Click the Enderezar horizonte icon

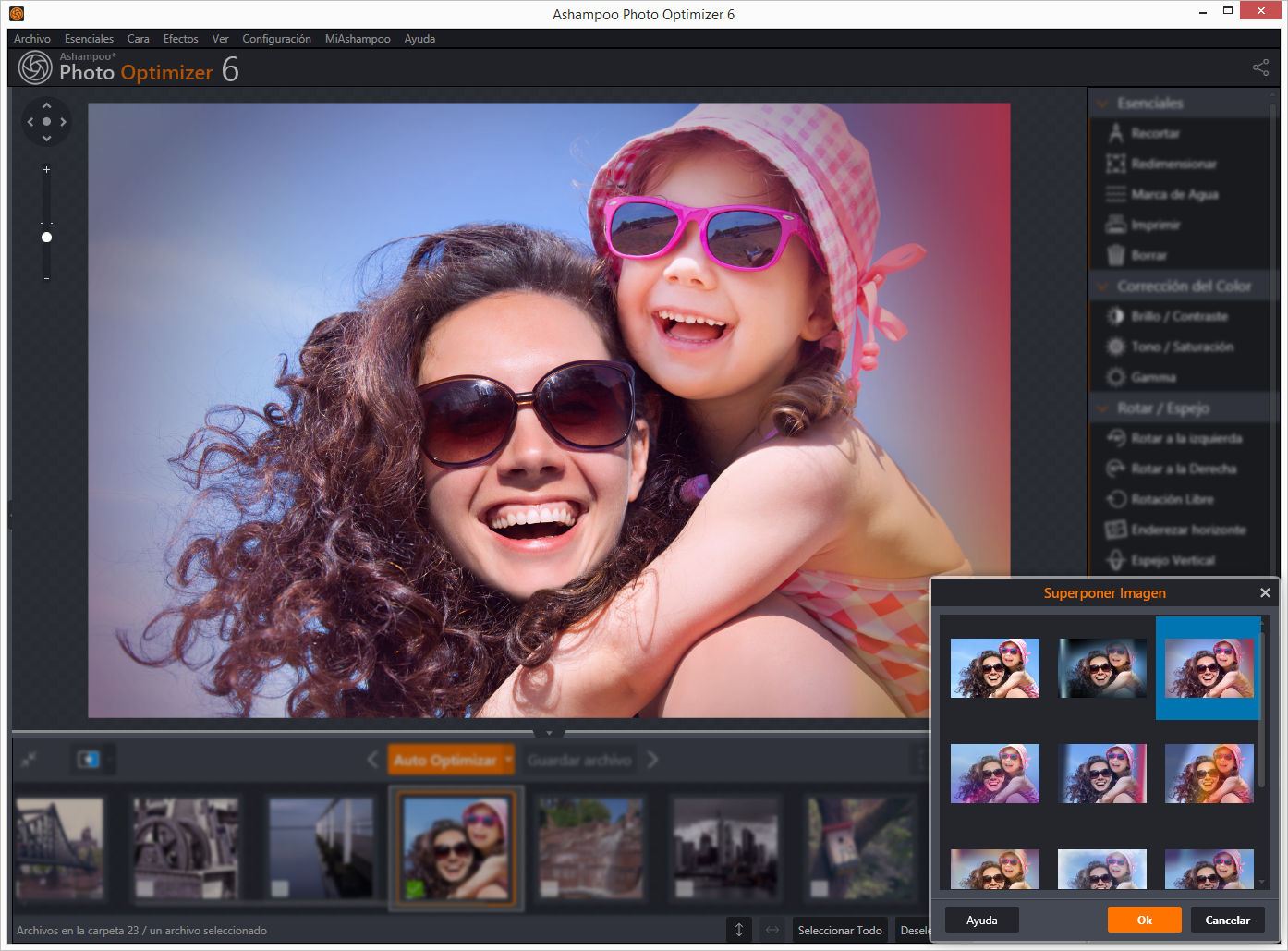(x=1116, y=530)
